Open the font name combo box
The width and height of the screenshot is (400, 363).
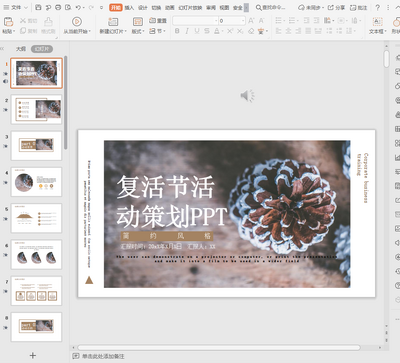pyautogui.click(x=195, y=21)
